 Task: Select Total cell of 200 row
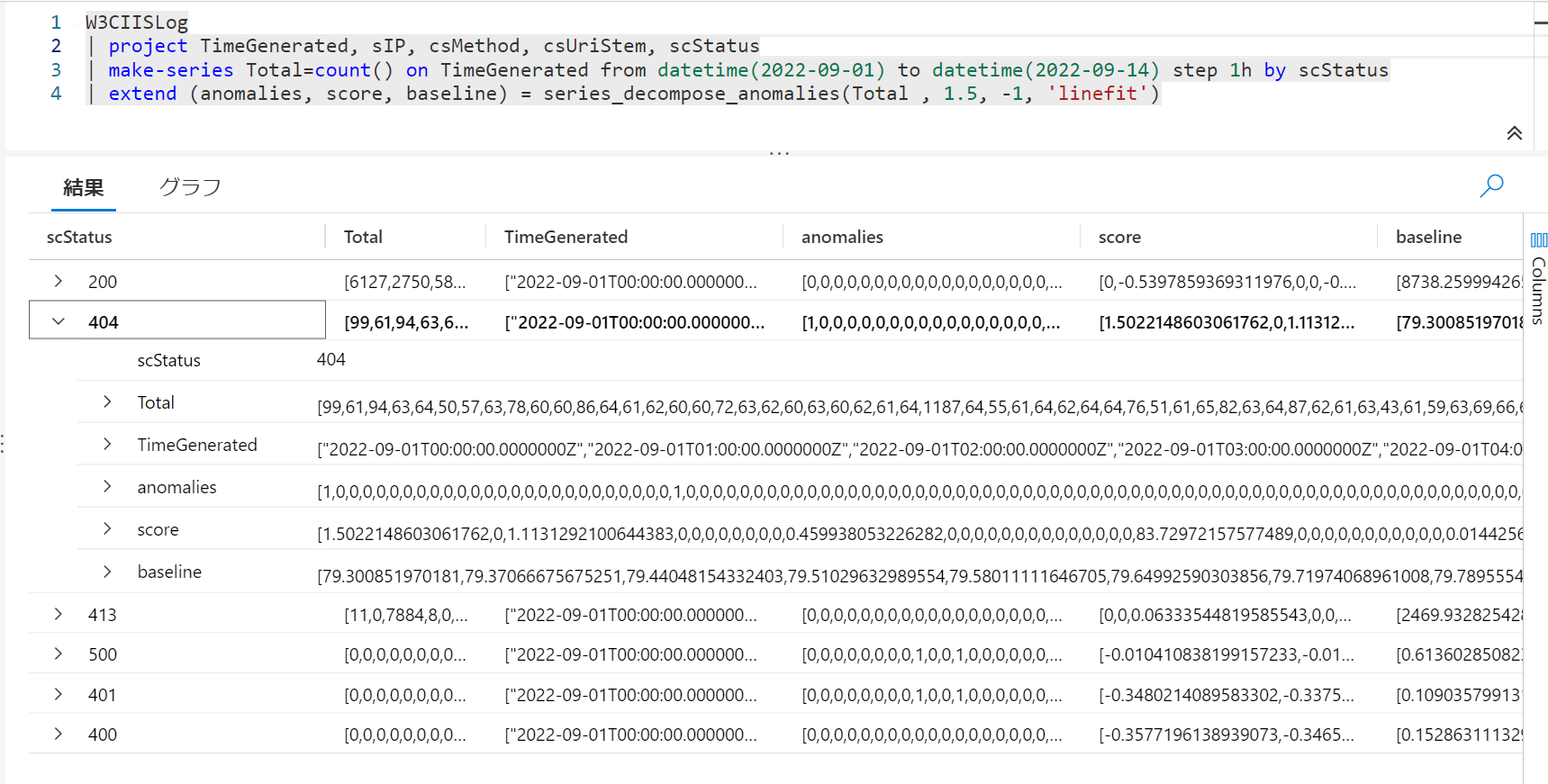pyautogui.click(x=405, y=282)
